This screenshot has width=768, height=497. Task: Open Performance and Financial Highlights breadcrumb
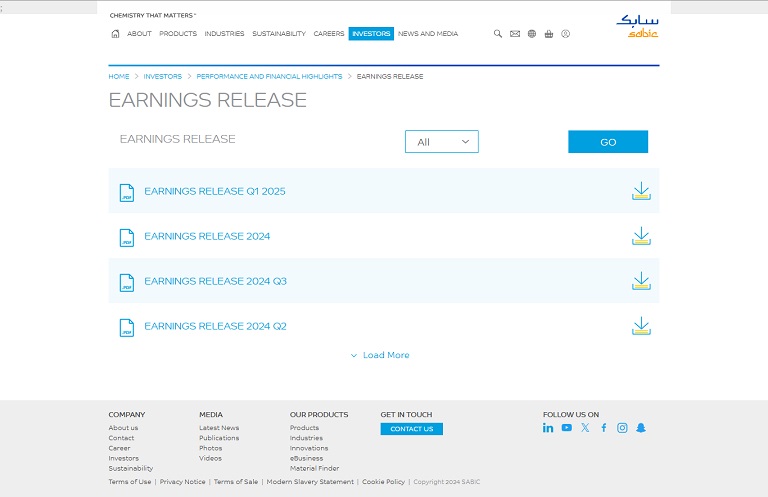point(269,76)
